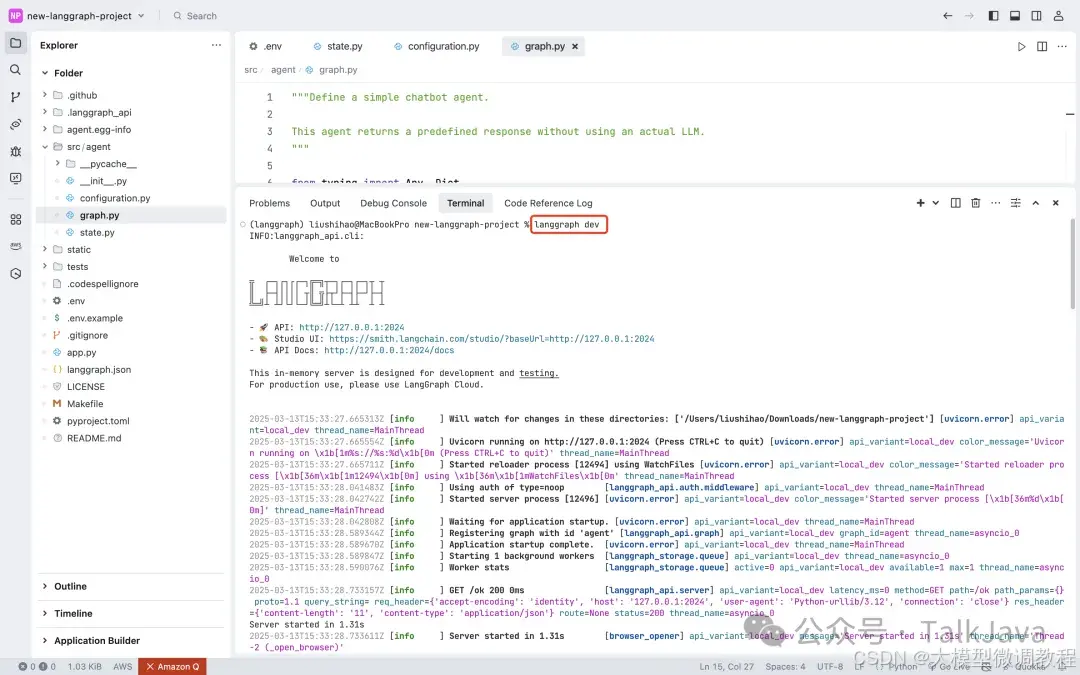Expand the .langgraph_api folder
Screen dimensions: 1080x675
pos(45,112)
